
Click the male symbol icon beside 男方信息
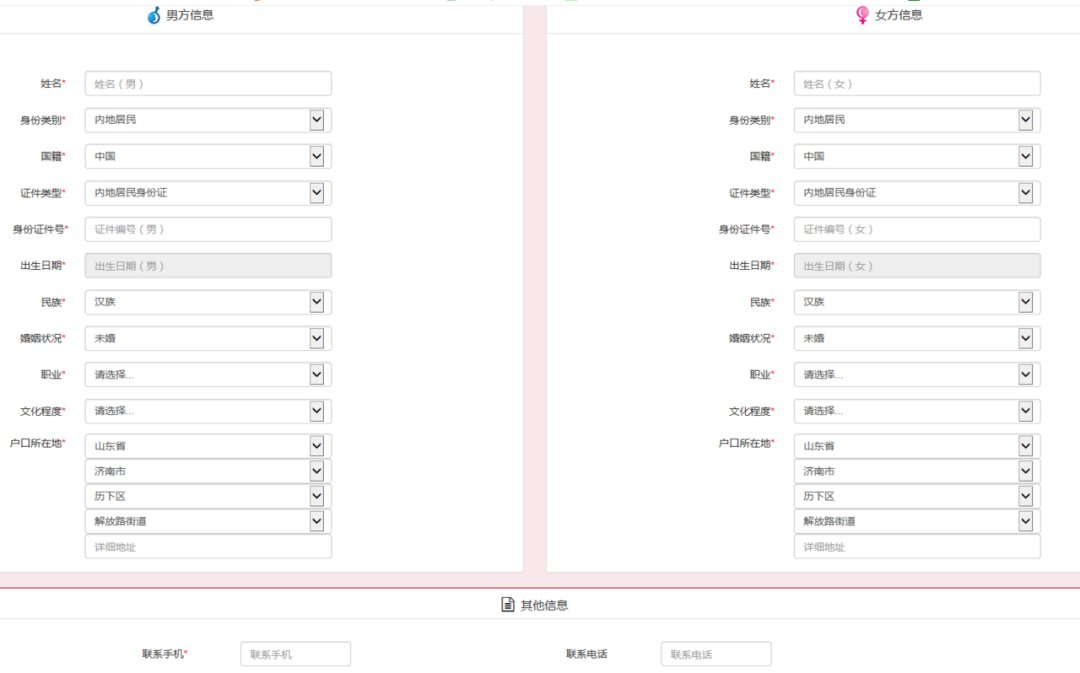pos(154,16)
